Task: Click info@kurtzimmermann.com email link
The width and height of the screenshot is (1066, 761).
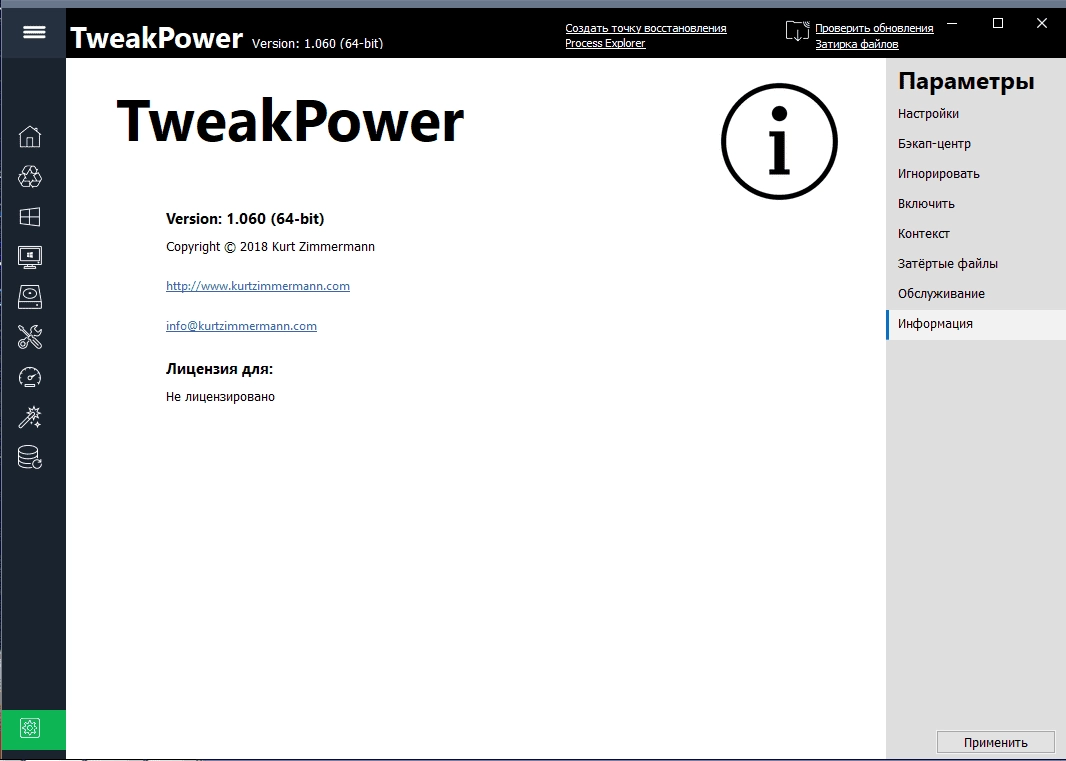Action: pyautogui.click(x=241, y=326)
